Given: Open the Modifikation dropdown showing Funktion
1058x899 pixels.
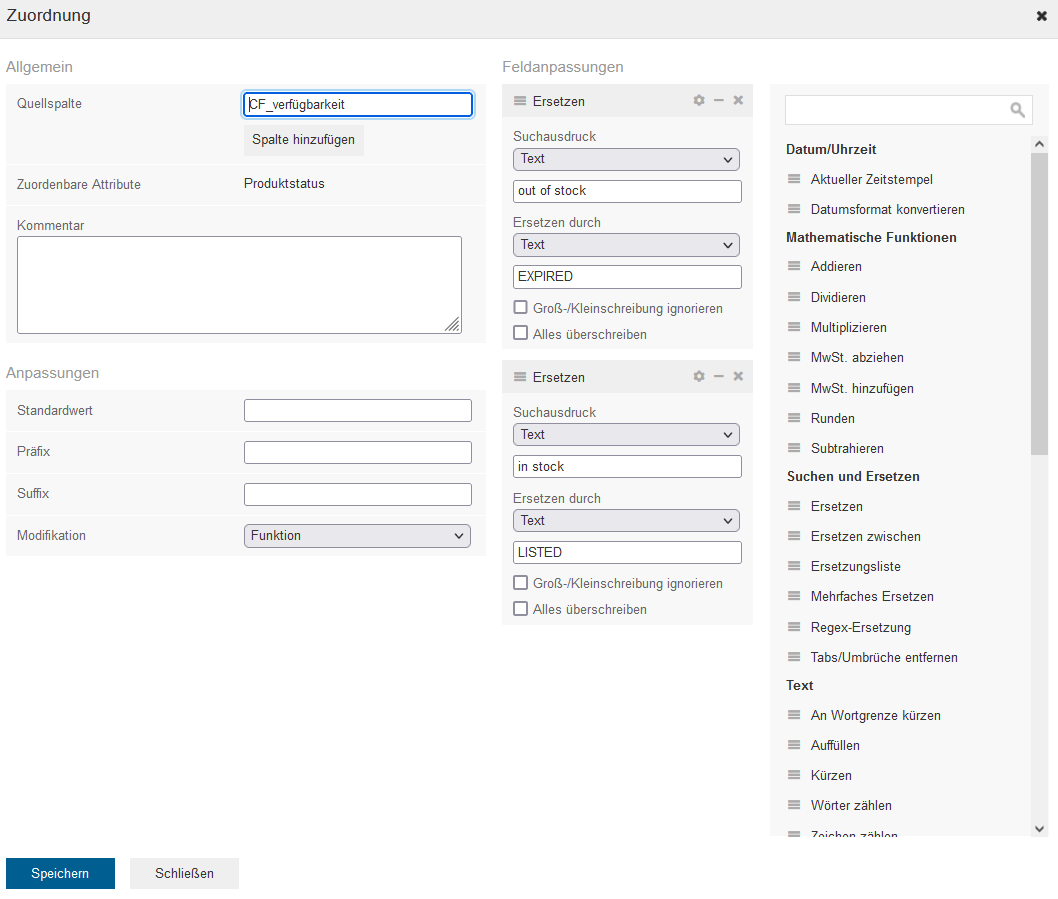Looking at the screenshot, I should [x=357, y=536].
